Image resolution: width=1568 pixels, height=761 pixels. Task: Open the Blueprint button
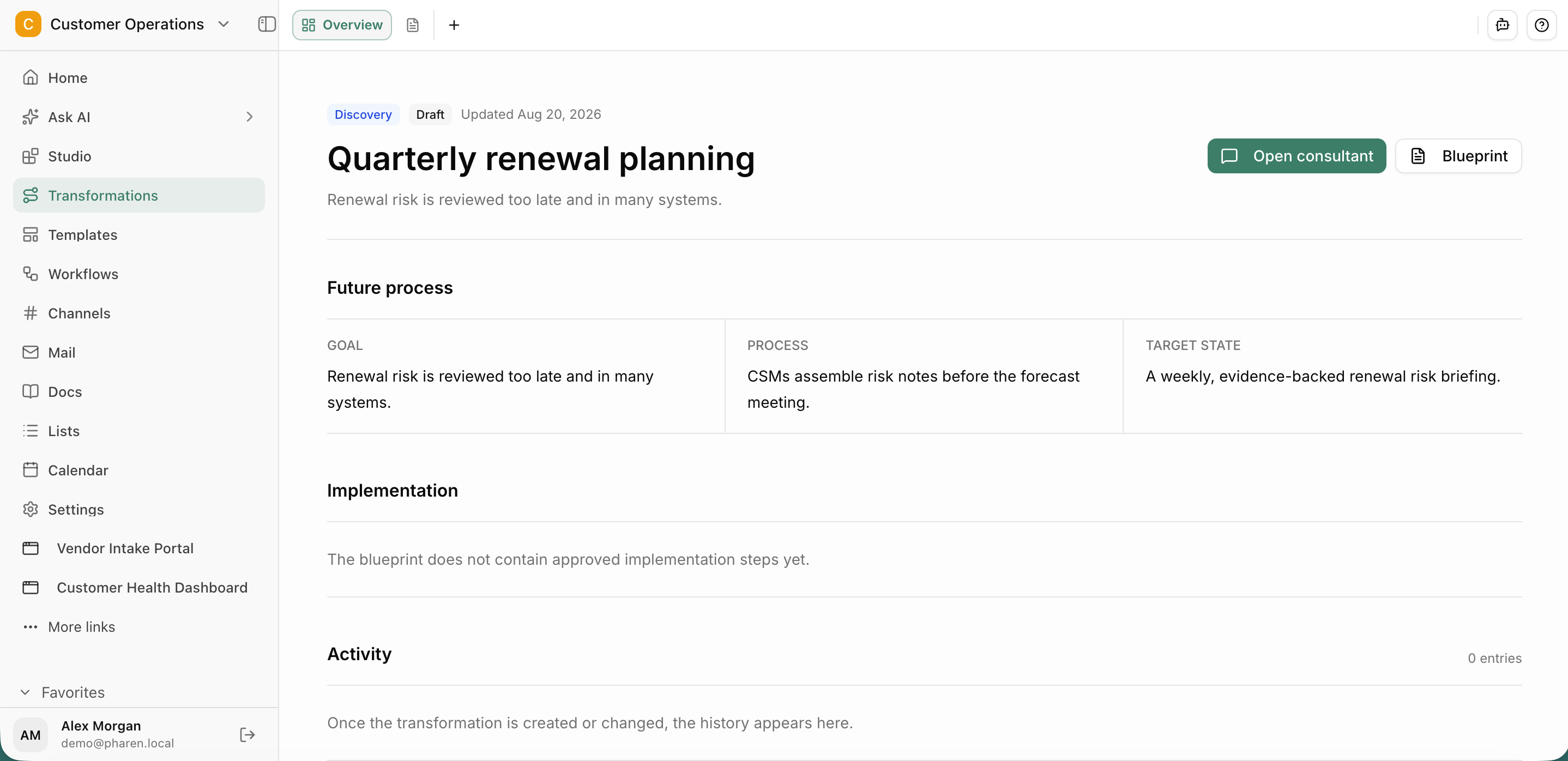click(x=1458, y=156)
